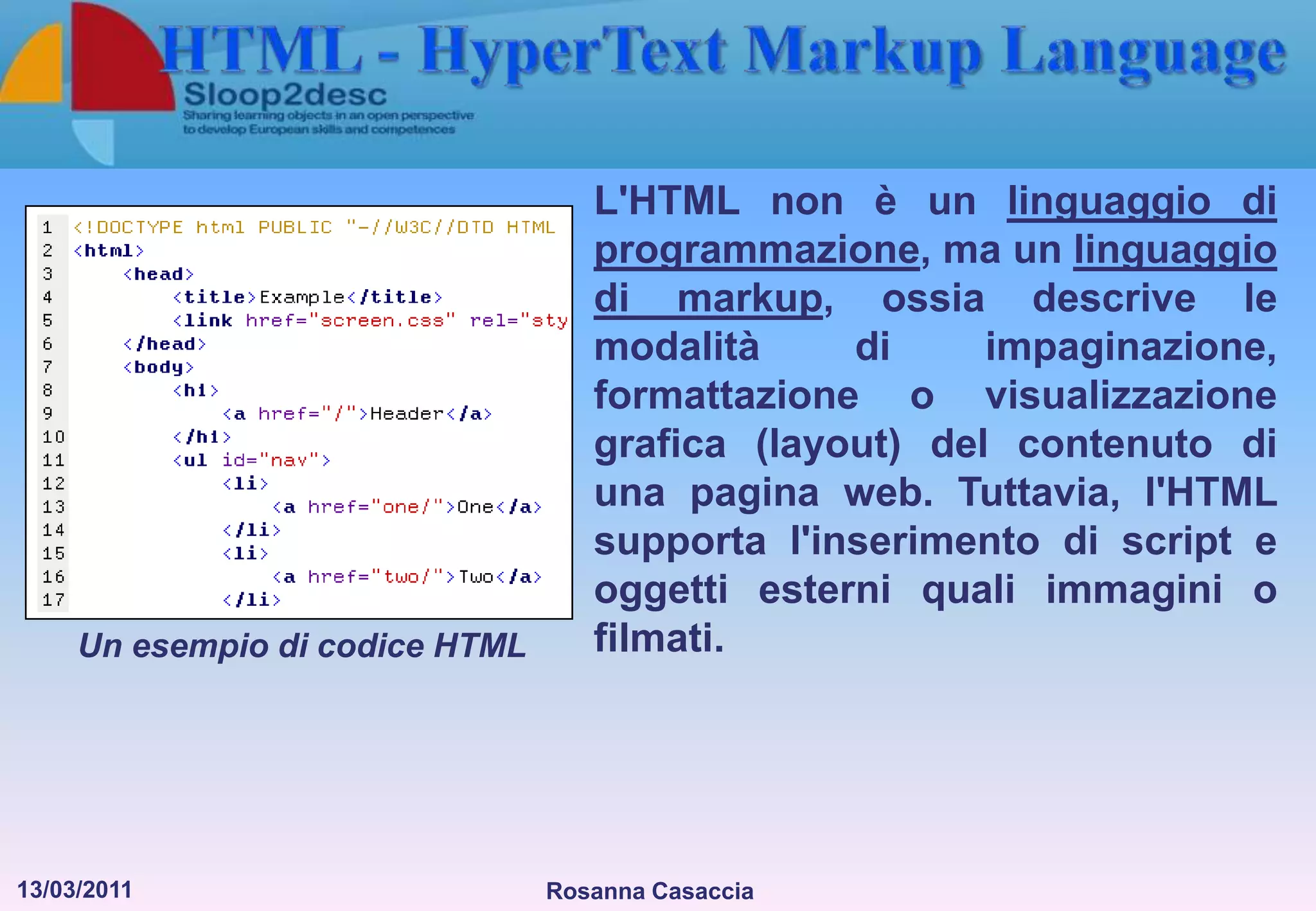1316x911 pixels.
Task: Click the HTML code example image
Action: [299, 412]
